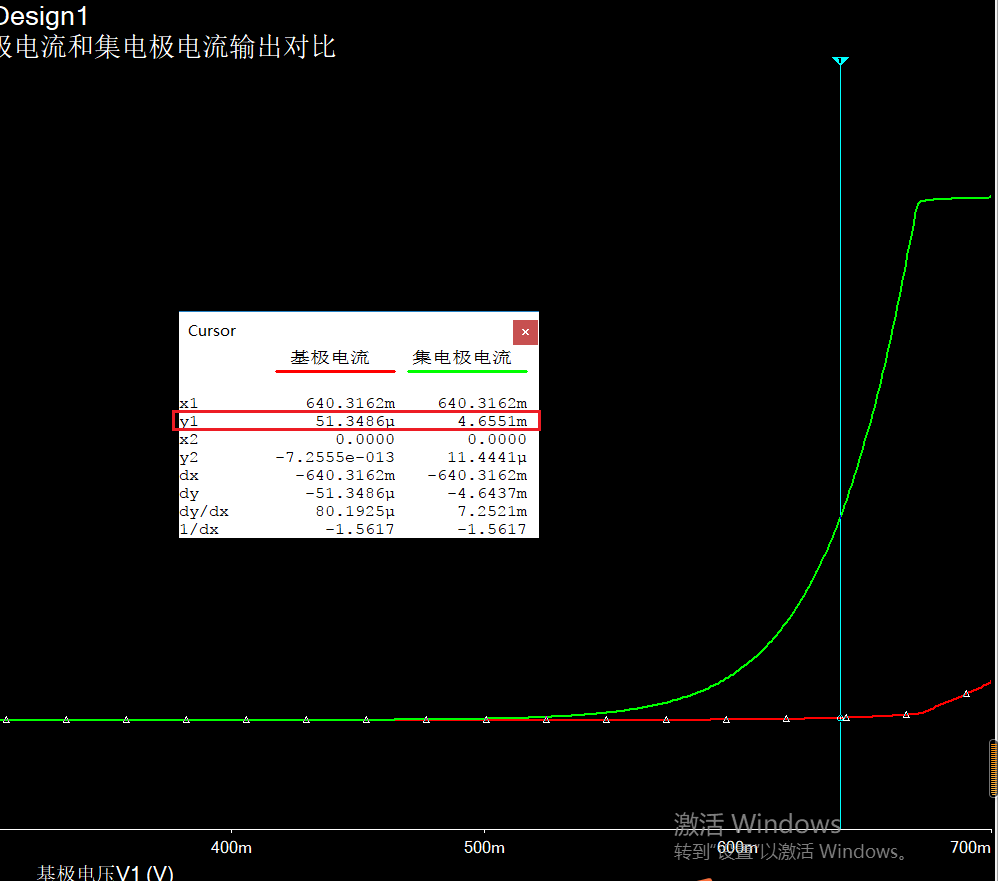Select the 基极电流 trace header in Cursor window
The image size is (998, 881).
tap(330, 357)
